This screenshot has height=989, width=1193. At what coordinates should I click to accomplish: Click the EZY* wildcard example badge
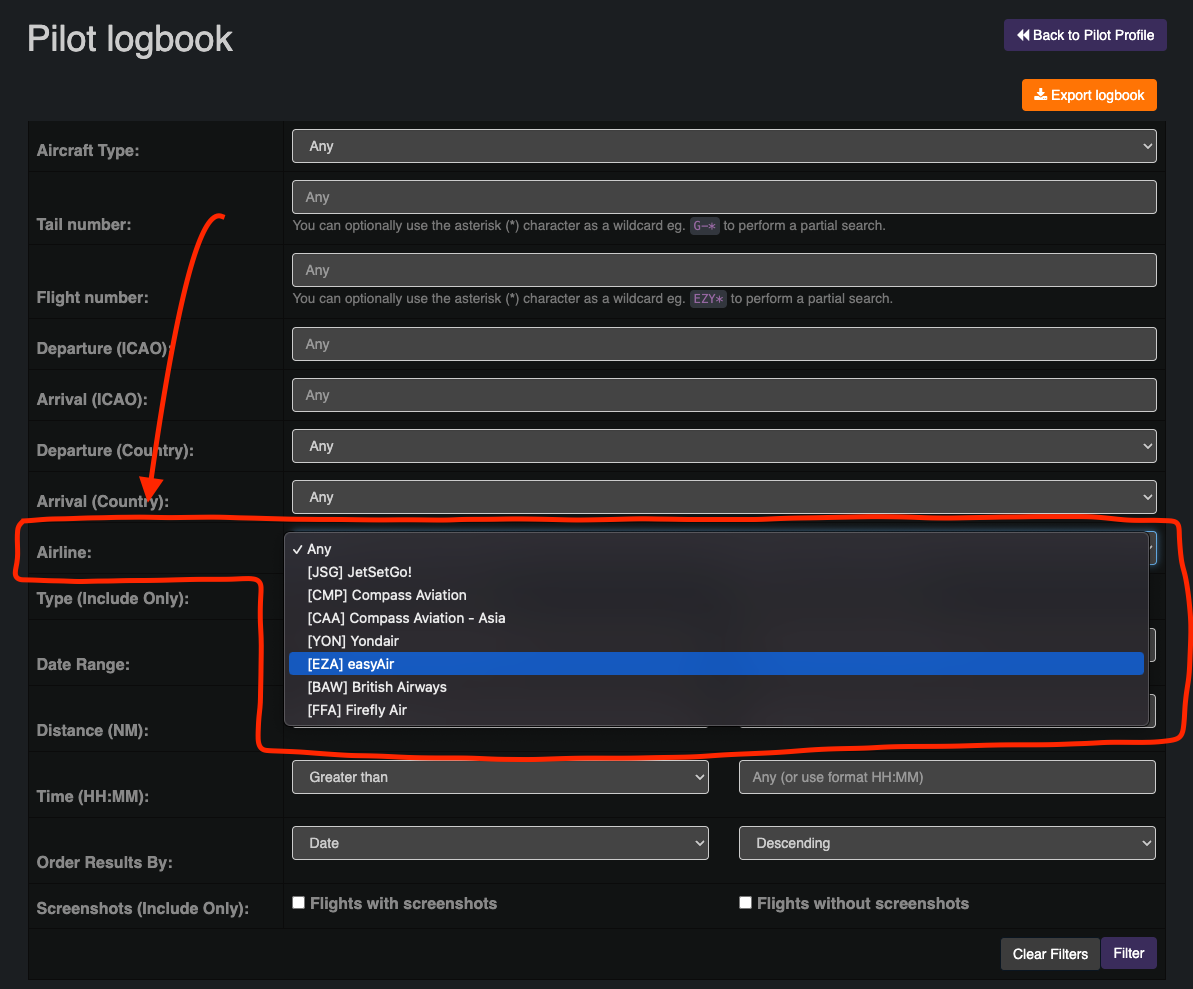click(708, 298)
